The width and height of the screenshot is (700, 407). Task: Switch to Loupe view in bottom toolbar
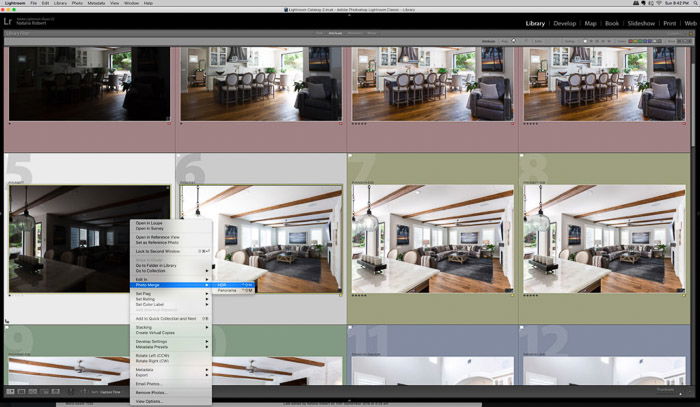[x=21, y=391]
